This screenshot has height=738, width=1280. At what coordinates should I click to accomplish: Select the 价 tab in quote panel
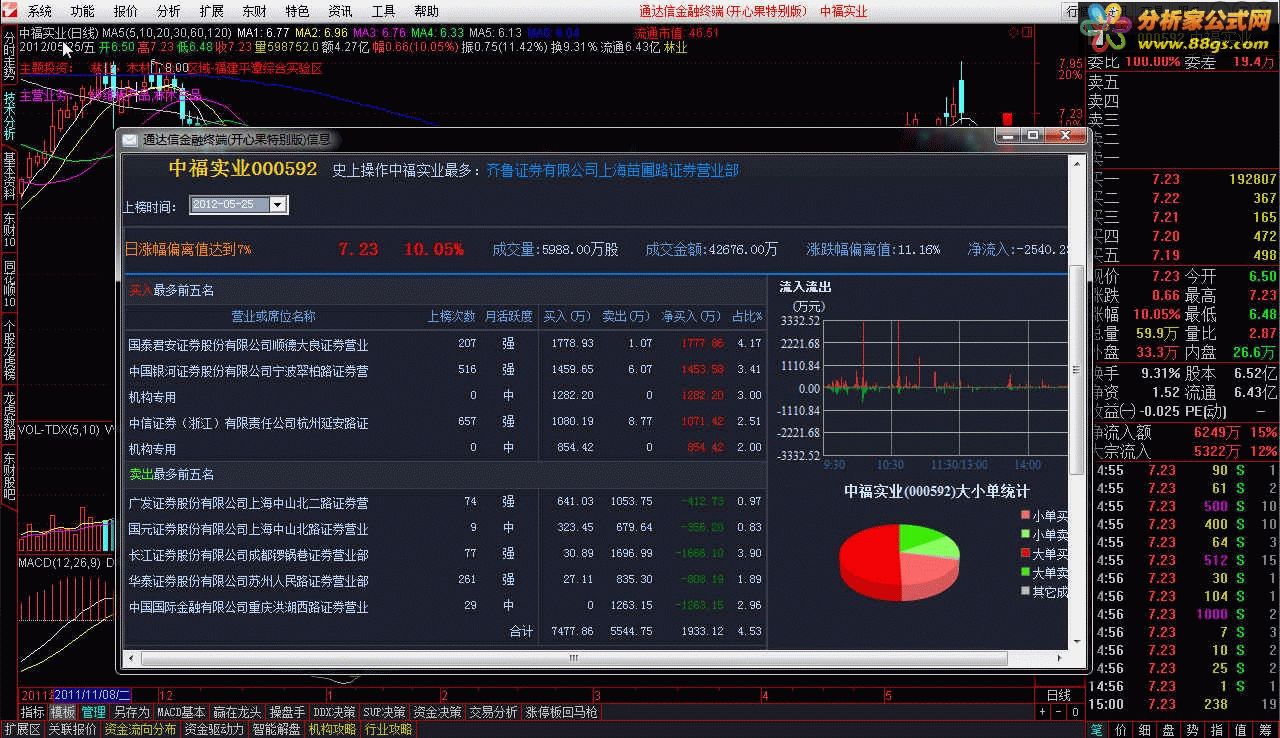click(1121, 729)
